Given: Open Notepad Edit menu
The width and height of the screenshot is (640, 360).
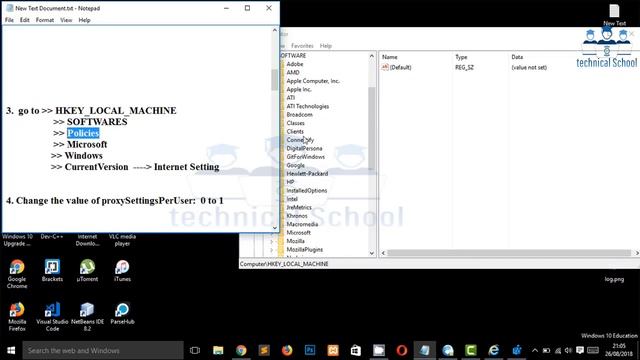Looking at the screenshot, I should [24, 20].
